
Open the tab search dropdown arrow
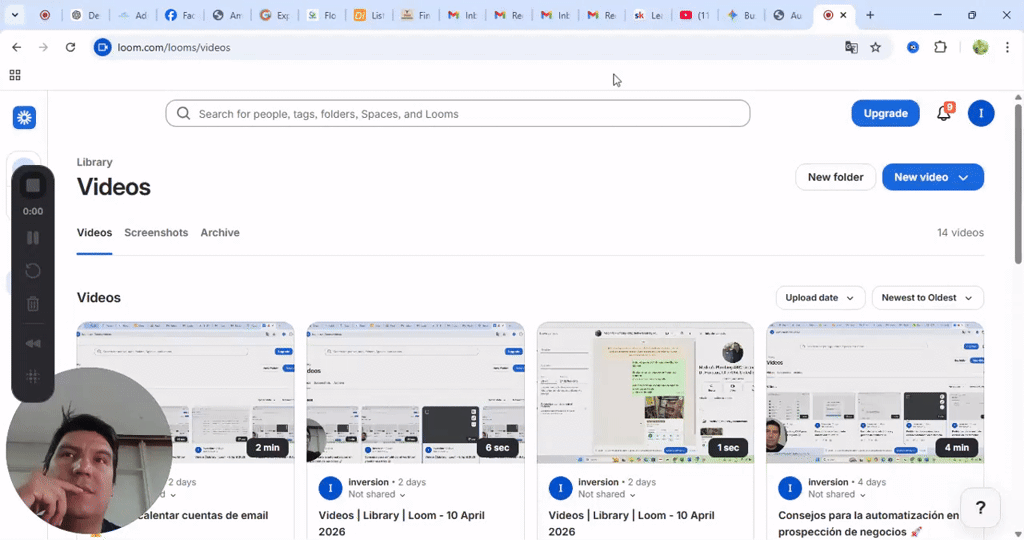pyautogui.click(x=14, y=15)
